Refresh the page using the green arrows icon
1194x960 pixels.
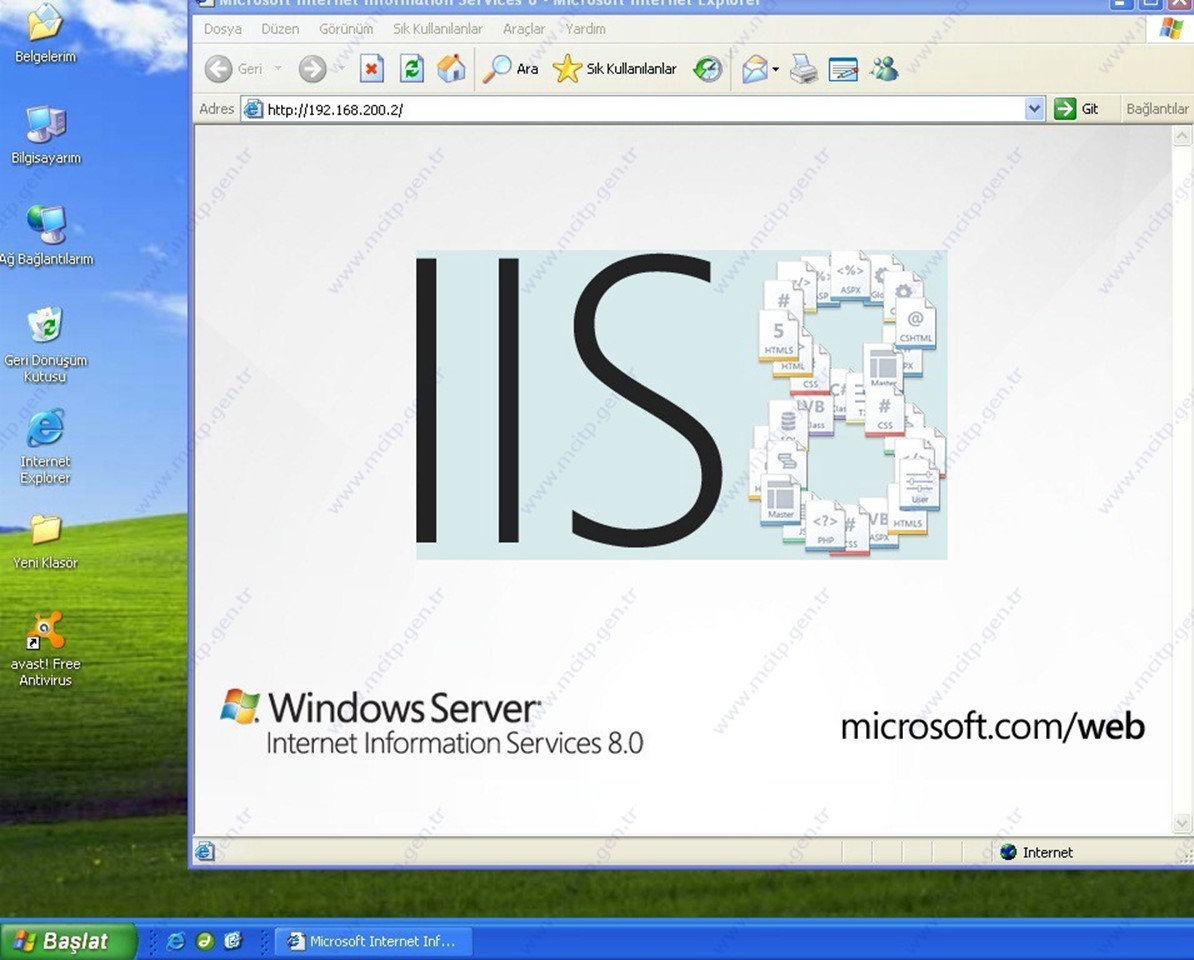pos(412,69)
